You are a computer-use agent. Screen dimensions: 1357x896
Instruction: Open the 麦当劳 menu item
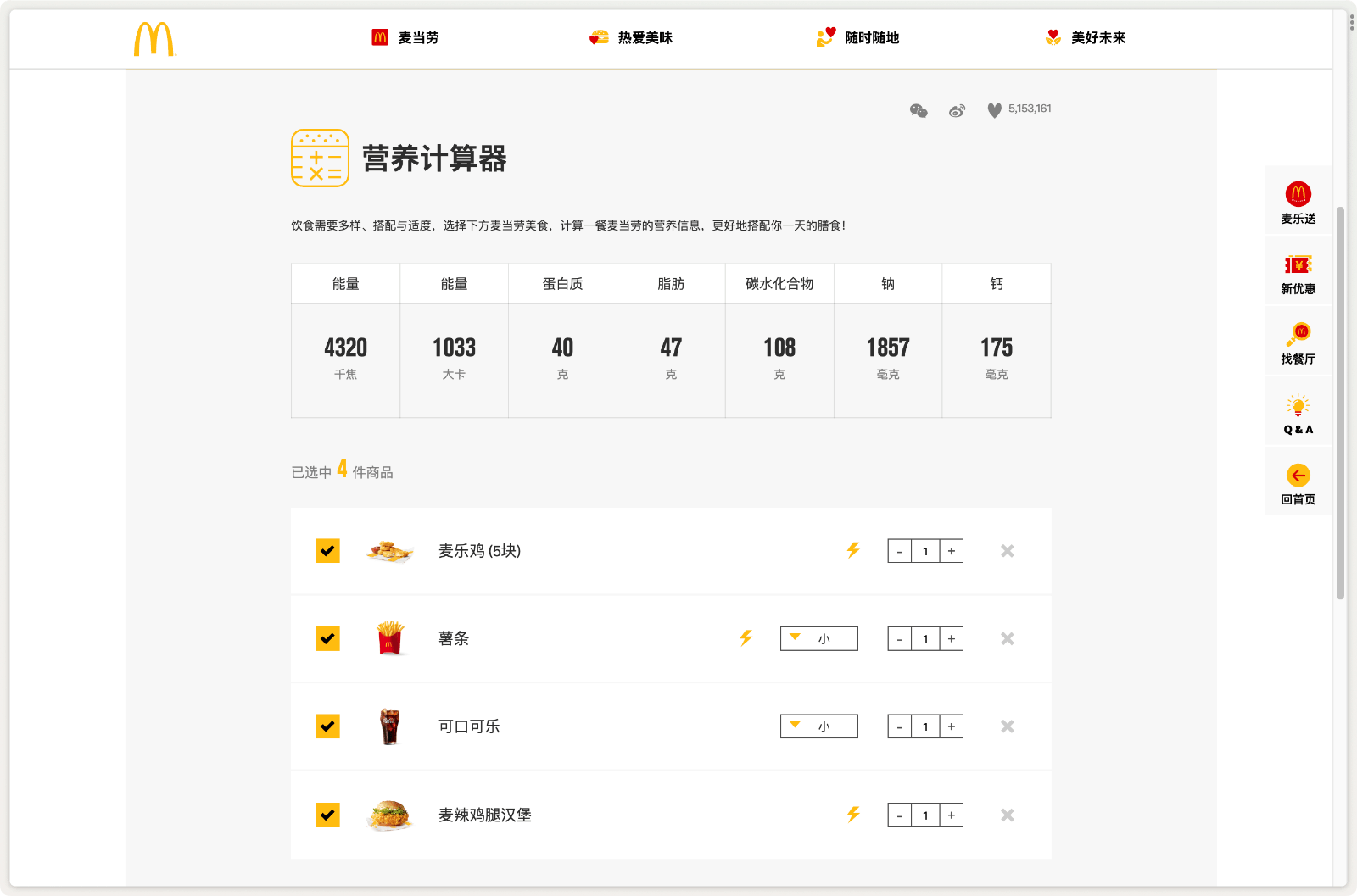405,37
